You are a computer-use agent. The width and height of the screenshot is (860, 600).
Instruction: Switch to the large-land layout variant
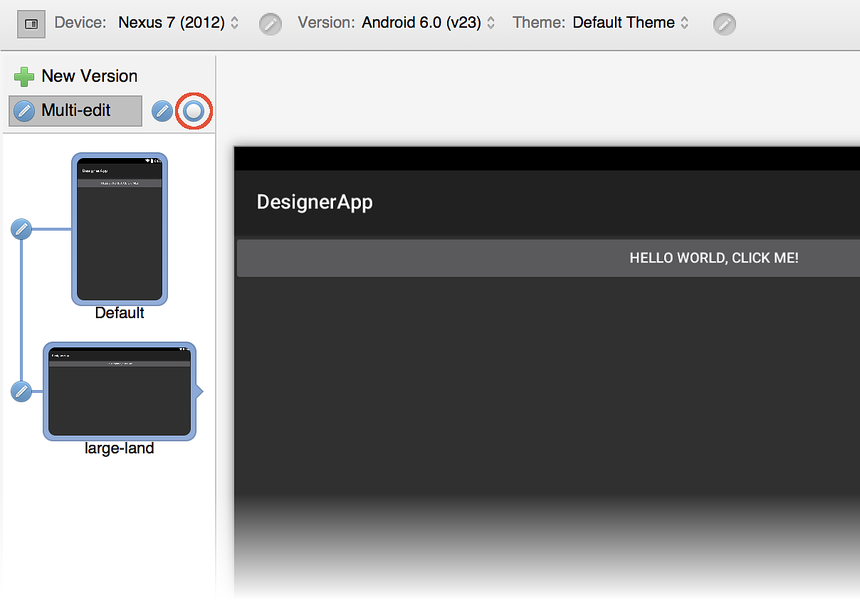pyautogui.click(x=120, y=391)
